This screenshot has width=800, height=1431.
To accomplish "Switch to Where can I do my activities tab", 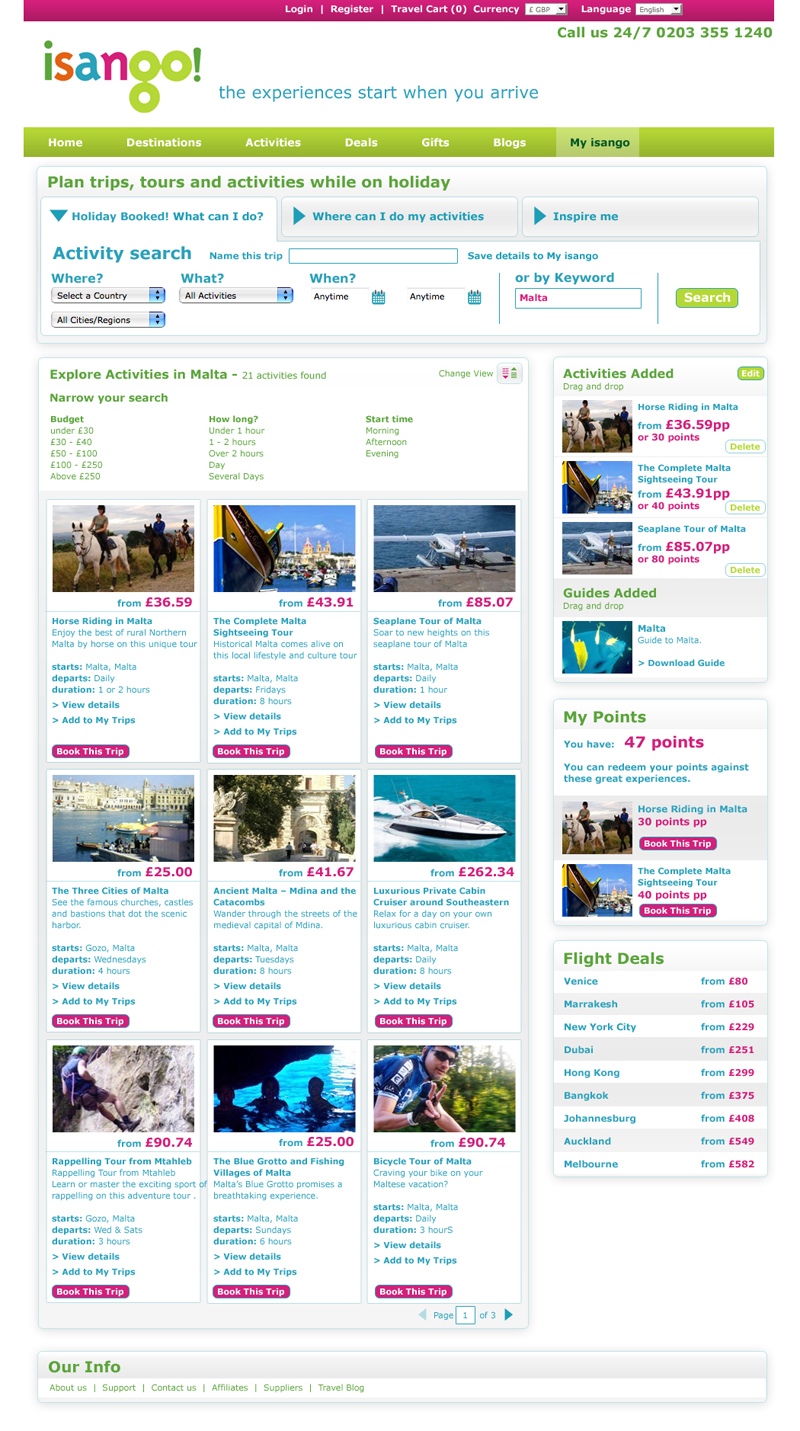I will [400, 216].
